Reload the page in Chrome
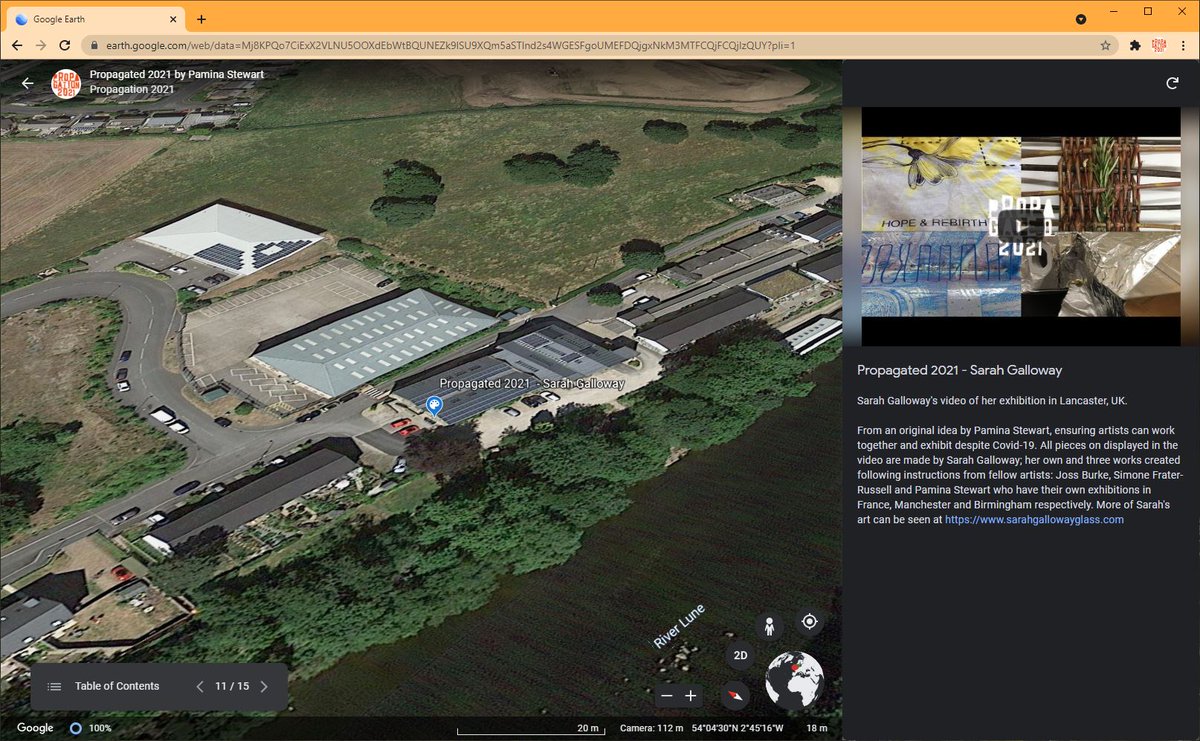Viewport: 1200px width, 741px height. pyautogui.click(x=65, y=45)
